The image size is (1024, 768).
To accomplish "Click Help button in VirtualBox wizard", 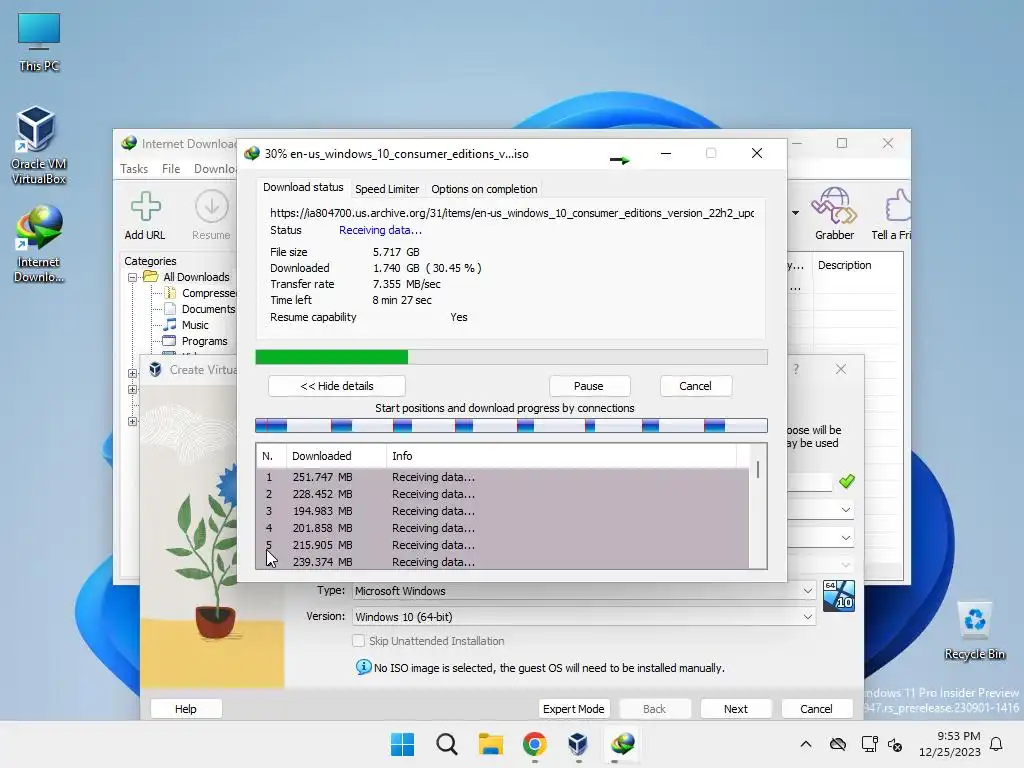I will [x=185, y=709].
